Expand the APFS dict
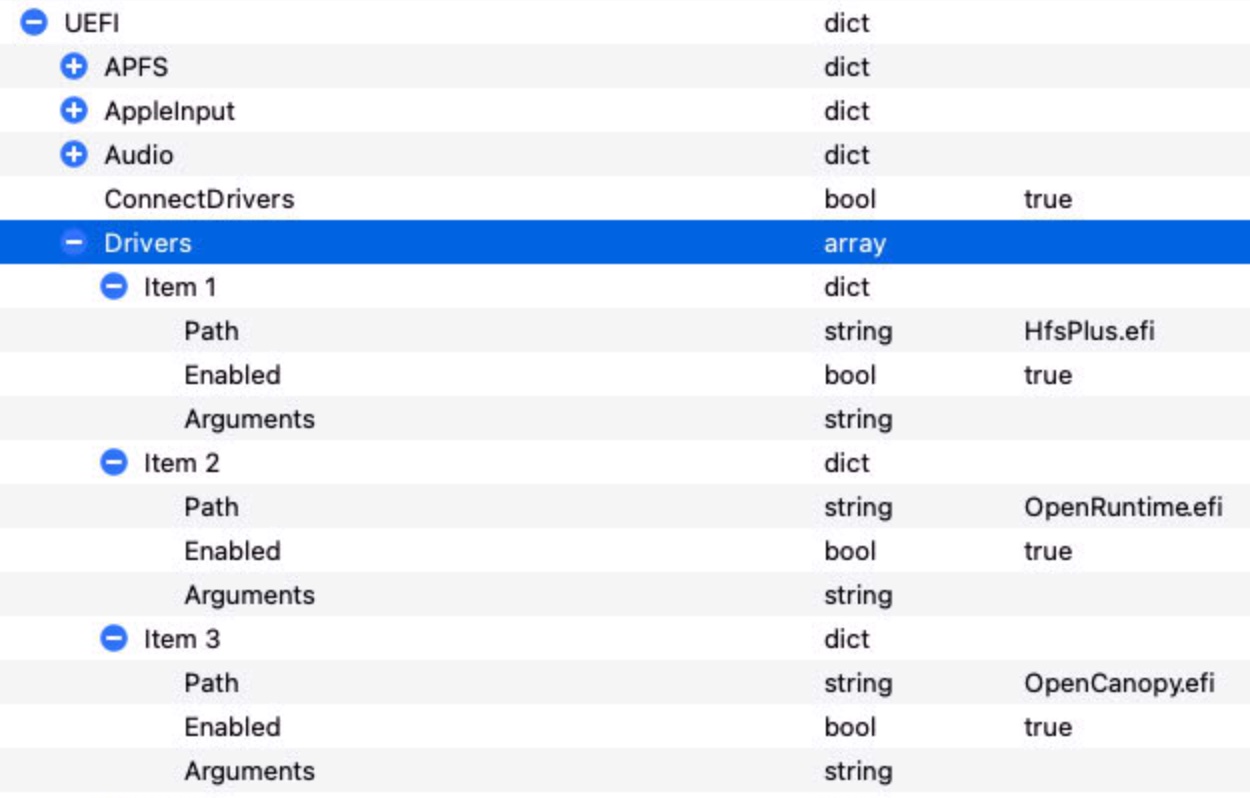 point(74,66)
